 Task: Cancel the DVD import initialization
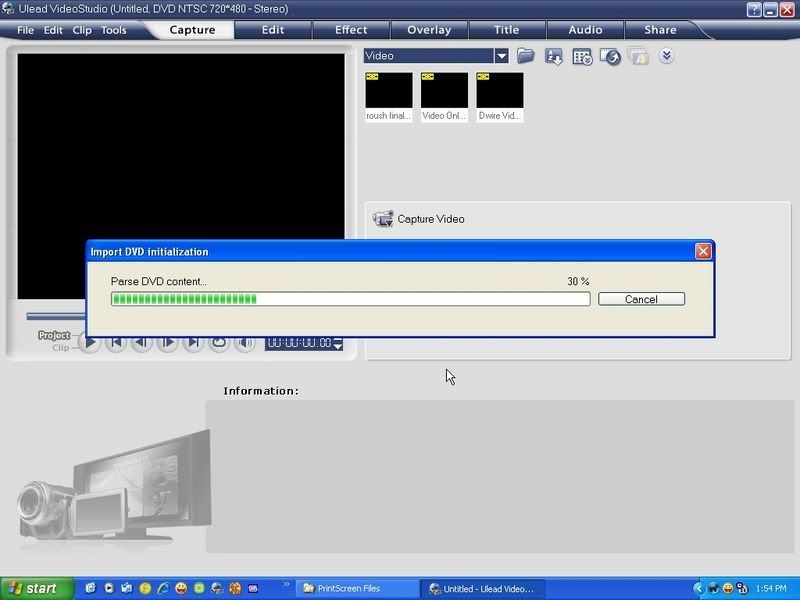(x=641, y=299)
